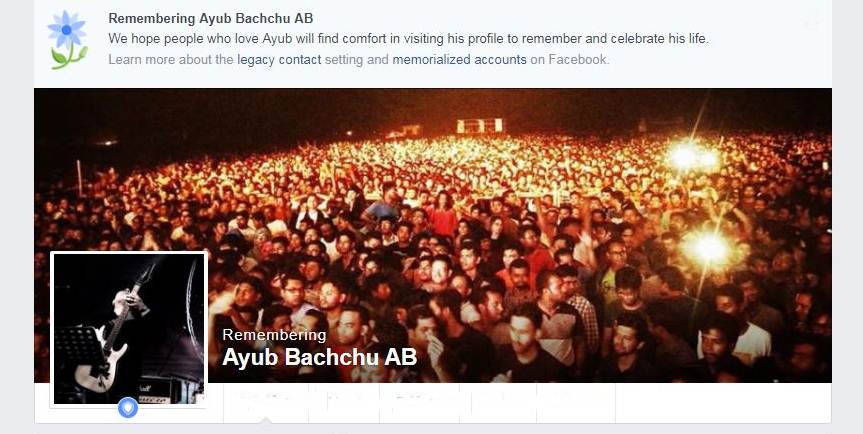863x434 pixels.
Task: Open the concert crowd cover photo
Action: click(433, 235)
